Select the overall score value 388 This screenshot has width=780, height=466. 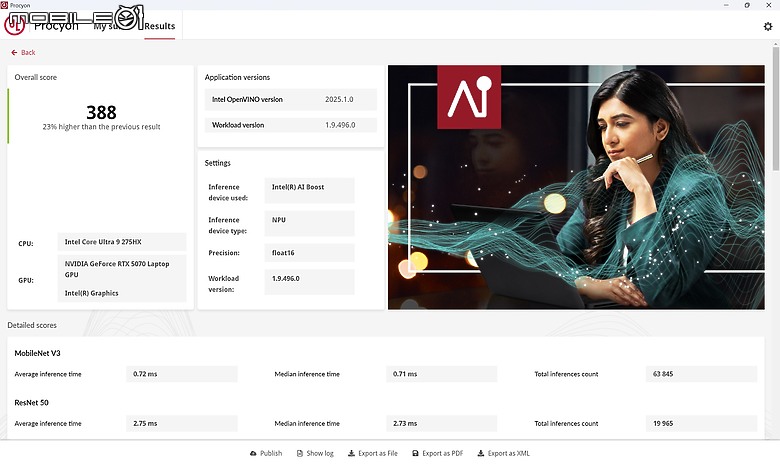pos(101,112)
